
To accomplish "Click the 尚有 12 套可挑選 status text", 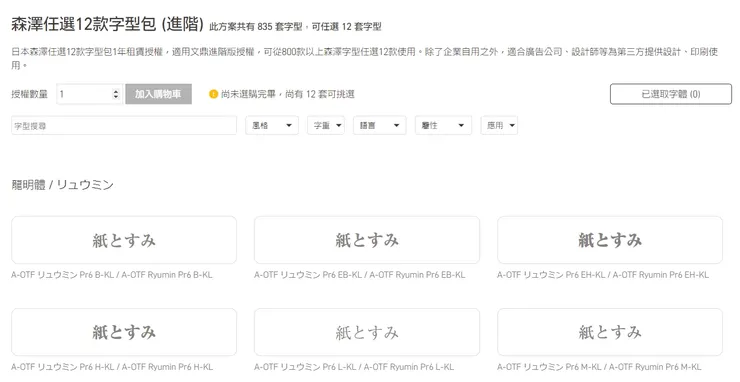I will click(x=320, y=94).
